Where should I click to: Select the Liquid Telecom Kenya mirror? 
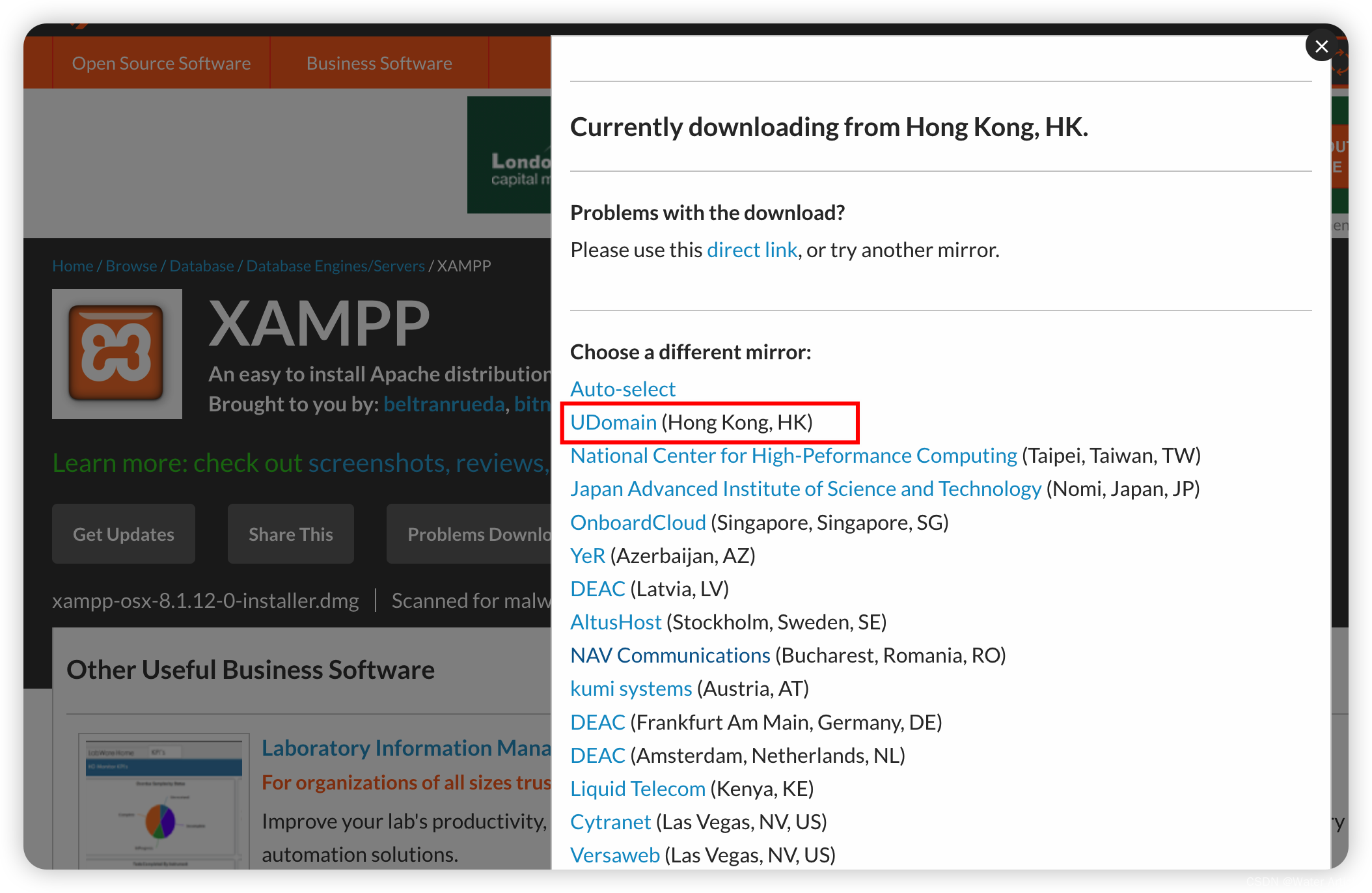637,788
